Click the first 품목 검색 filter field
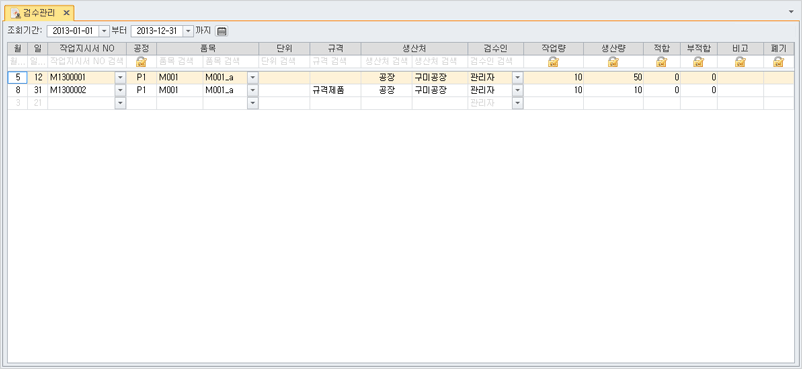Image resolution: width=802 pixels, height=369 pixels. point(180,62)
